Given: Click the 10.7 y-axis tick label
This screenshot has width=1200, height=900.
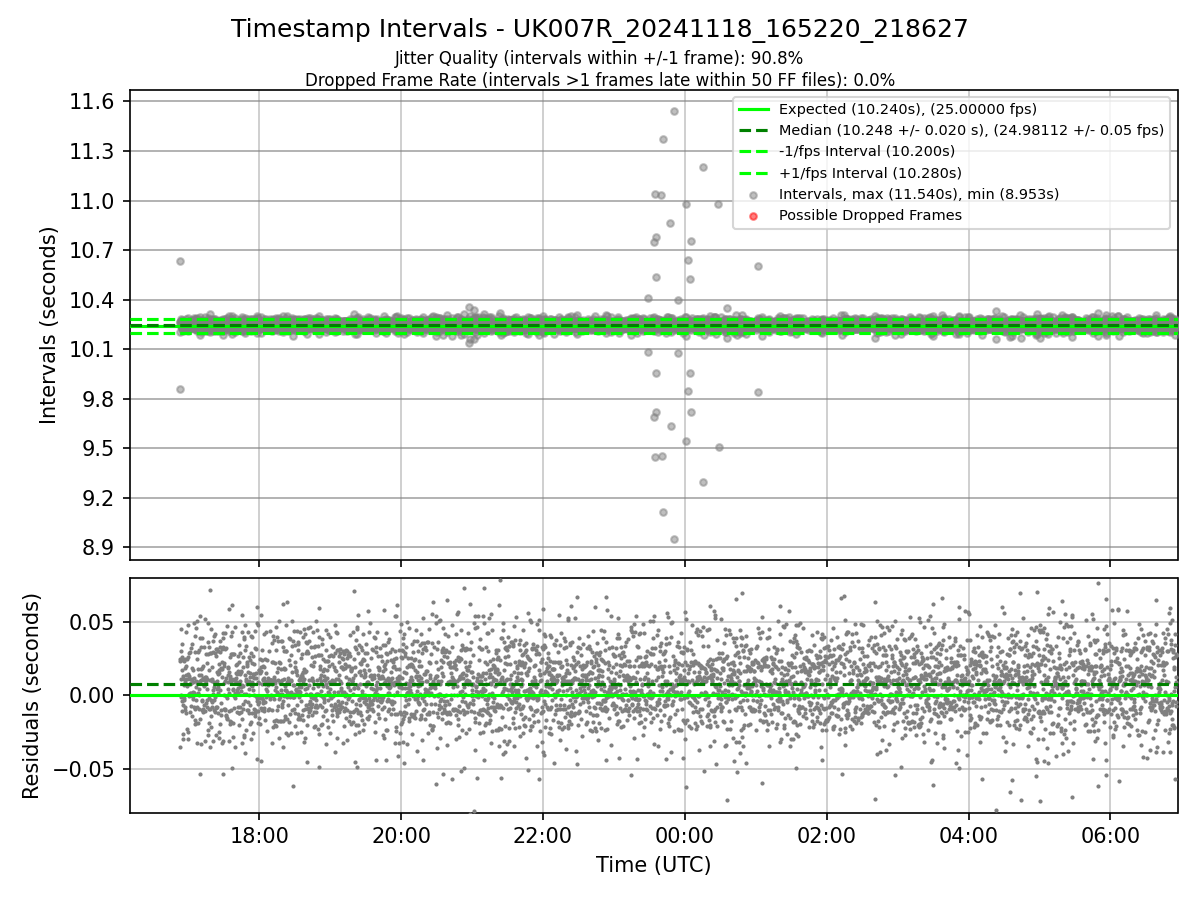Looking at the screenshot, I should [94, 251].
